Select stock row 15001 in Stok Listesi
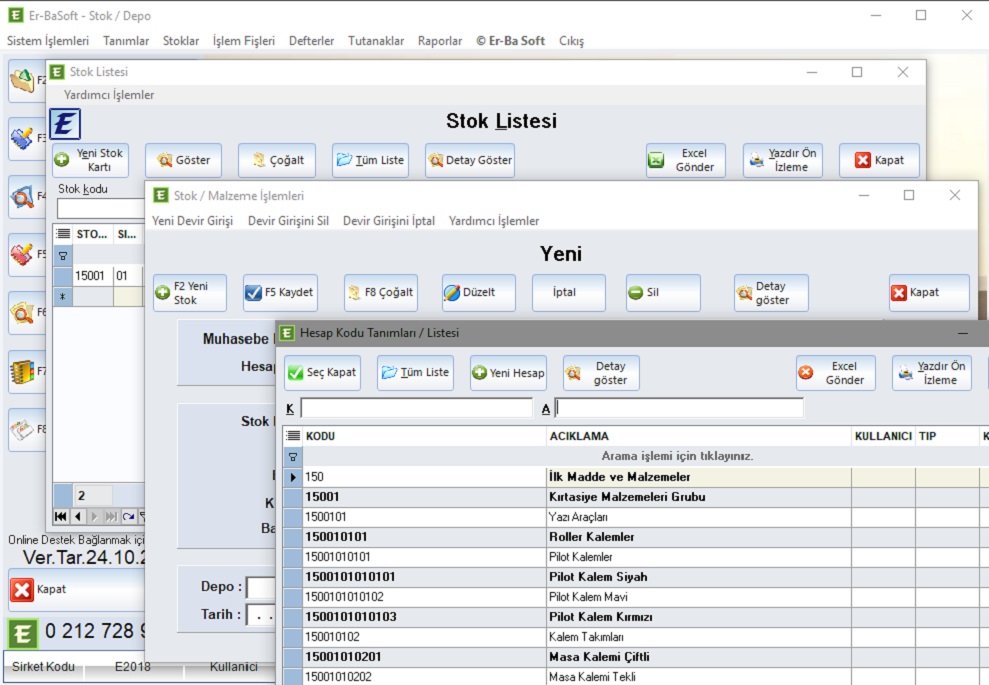The height and width of the screenshot is (685, 989). click(x=100, y=276)
